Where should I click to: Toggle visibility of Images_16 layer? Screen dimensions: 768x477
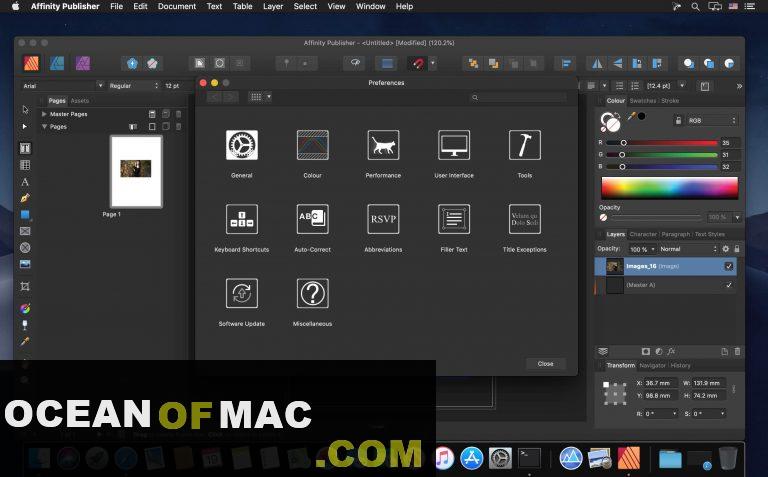coord(729,266)
